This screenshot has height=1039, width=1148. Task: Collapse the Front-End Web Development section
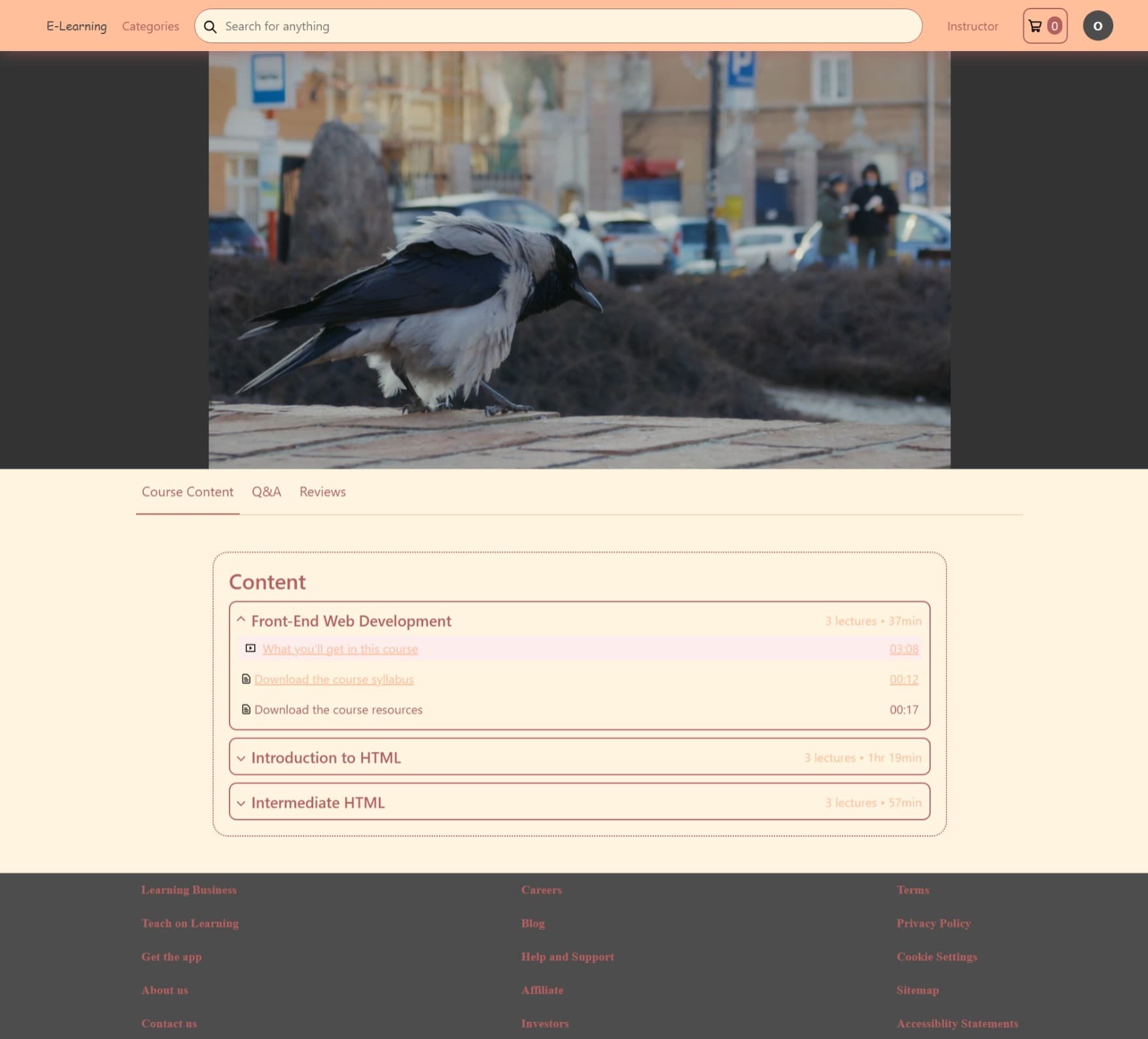(241, 620)
